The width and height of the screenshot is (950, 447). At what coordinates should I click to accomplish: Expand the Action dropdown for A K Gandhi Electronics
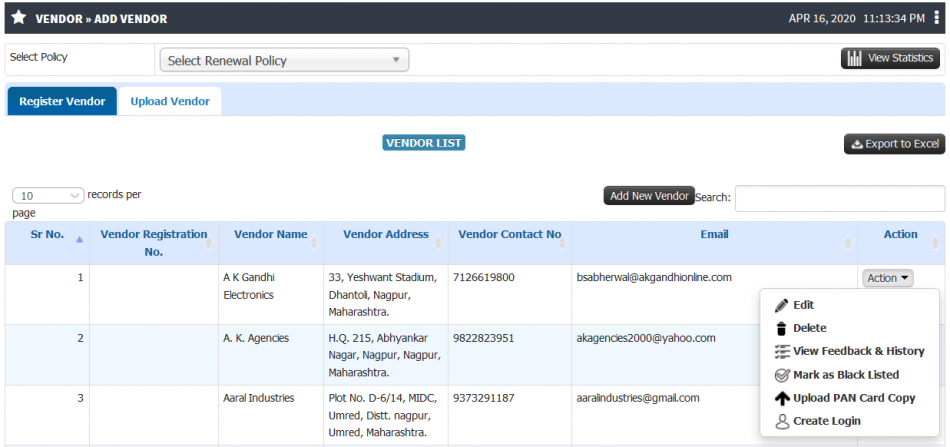click(888, 278)
